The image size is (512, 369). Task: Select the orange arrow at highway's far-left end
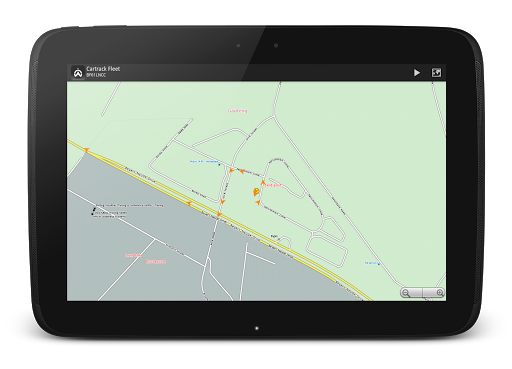point(87,150)
